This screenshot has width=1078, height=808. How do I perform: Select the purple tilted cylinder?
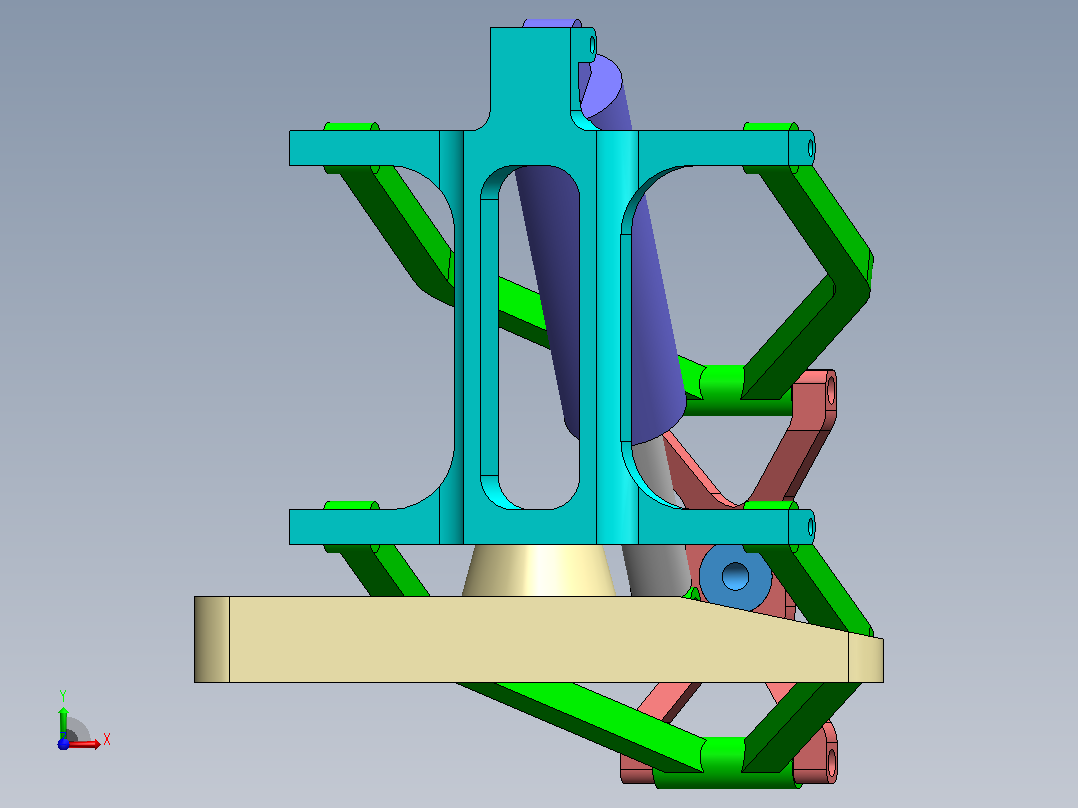(x=653, y=330)
